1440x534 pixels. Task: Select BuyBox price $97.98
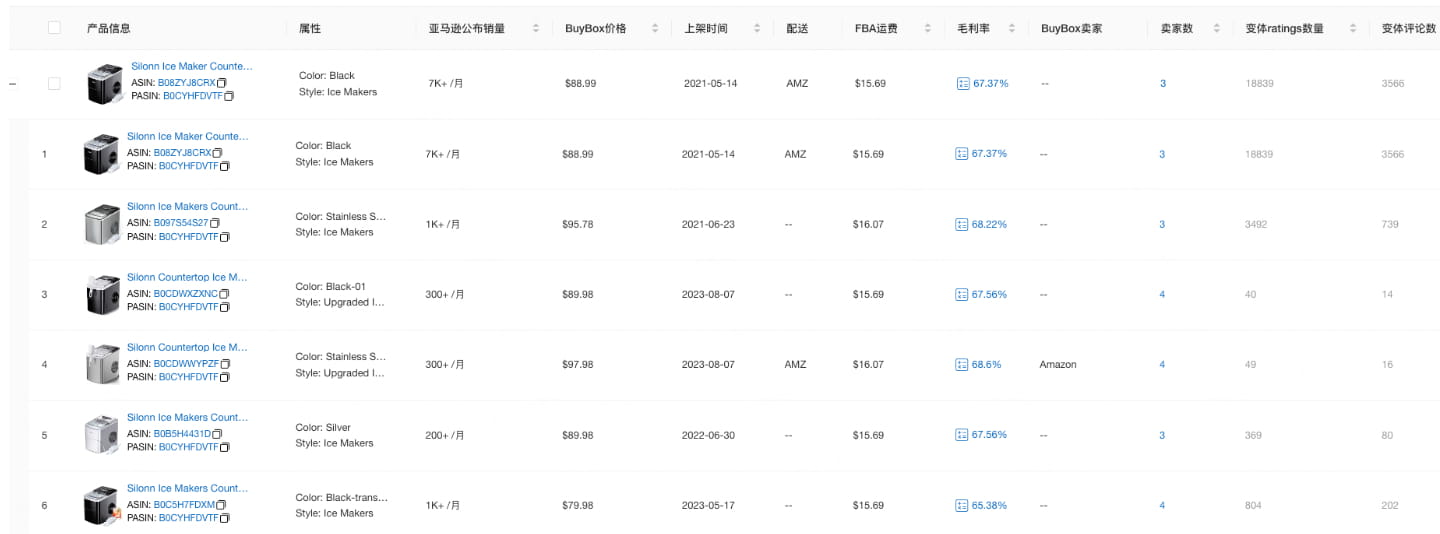click(578, 365)
